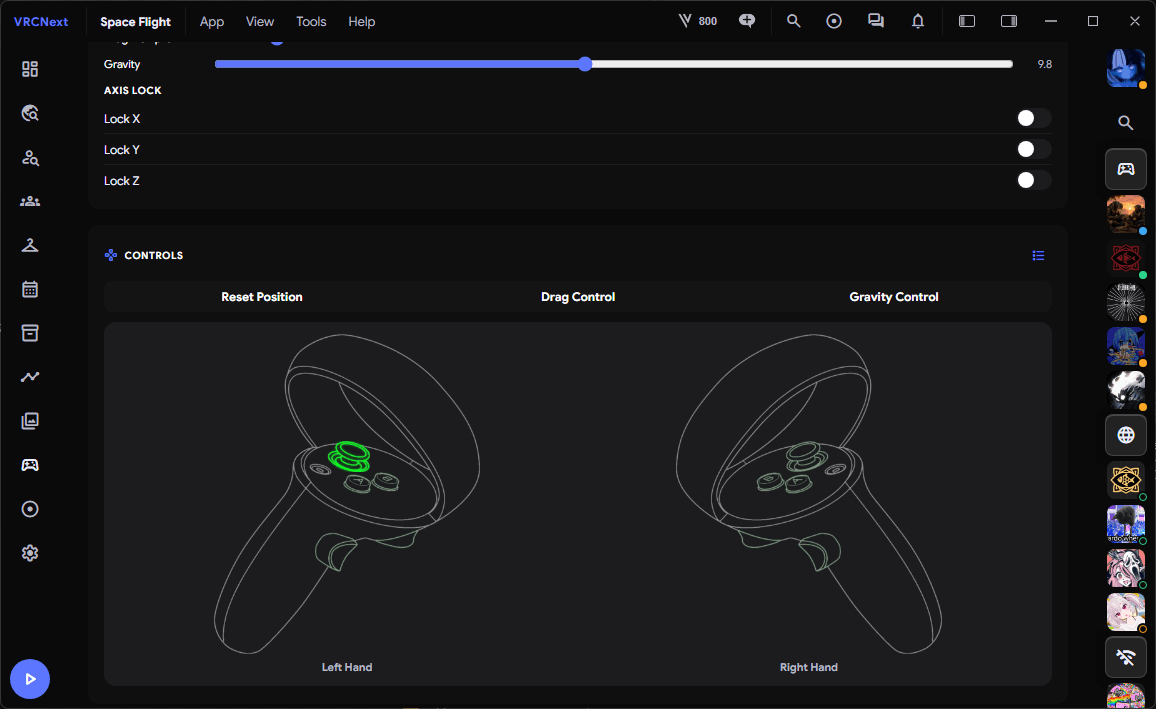The width and height of the screenshot is (1156, 709).
Task: Open the white starburst friend thumbnail
Action: pyautogui.click(x=1126, y=302)
